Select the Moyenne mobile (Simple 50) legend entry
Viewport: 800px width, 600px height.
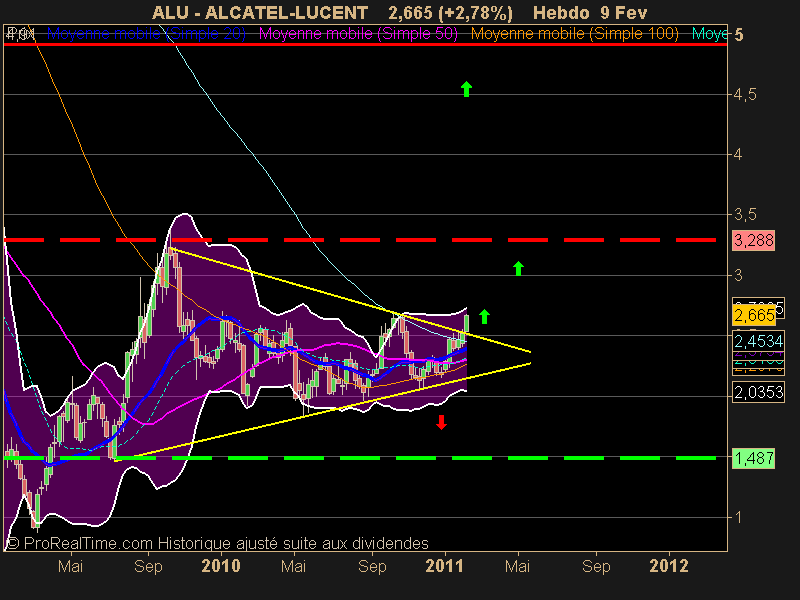point(358,34)
